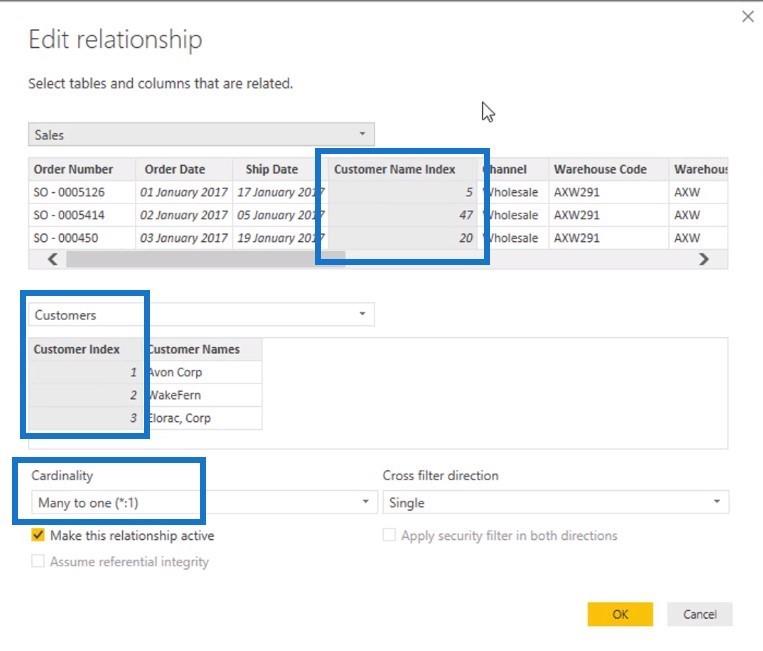This screenshot has height=651, width=763.
Task: Select the Order Number column header
Action: 82,169
